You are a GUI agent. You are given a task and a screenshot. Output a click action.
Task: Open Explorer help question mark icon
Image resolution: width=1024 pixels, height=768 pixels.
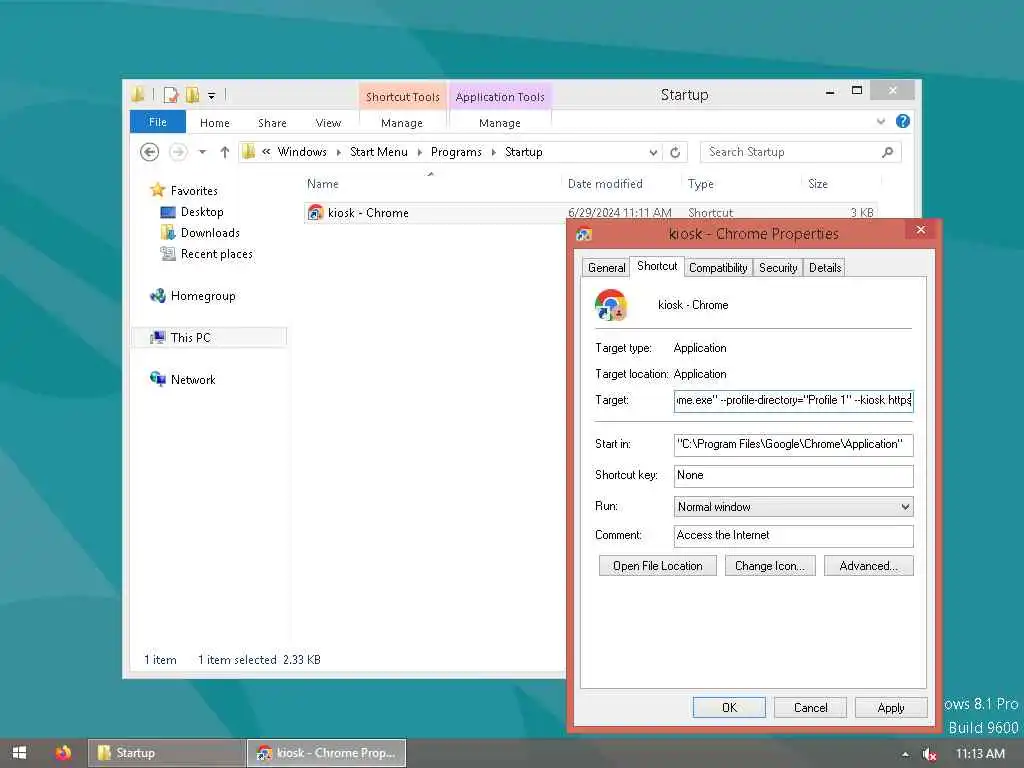pyautogui.click(x=903, y=121)
